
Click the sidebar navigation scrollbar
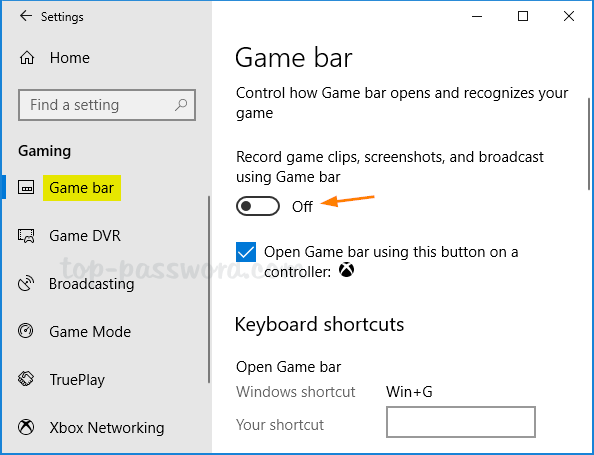[209, 289]
